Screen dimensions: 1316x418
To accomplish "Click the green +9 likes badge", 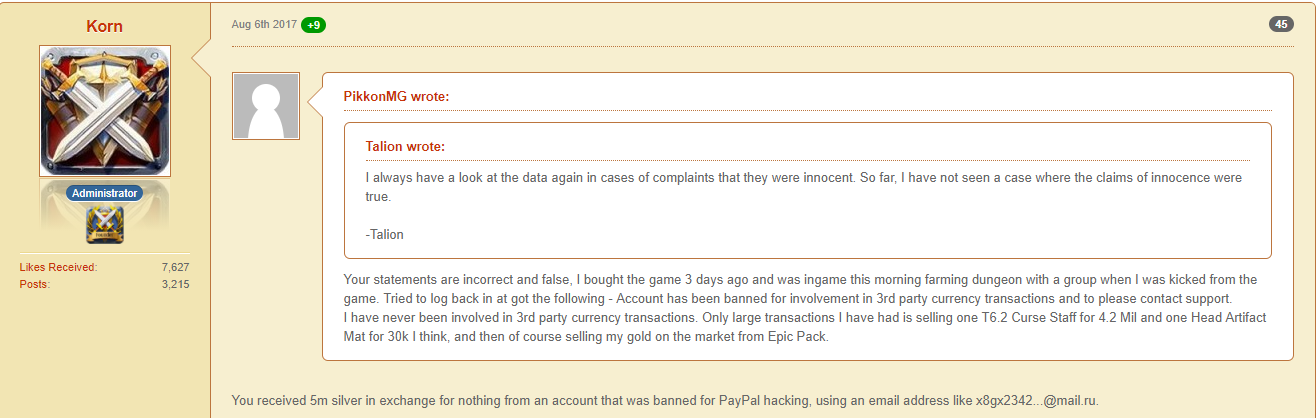I will tap(314, 25).
